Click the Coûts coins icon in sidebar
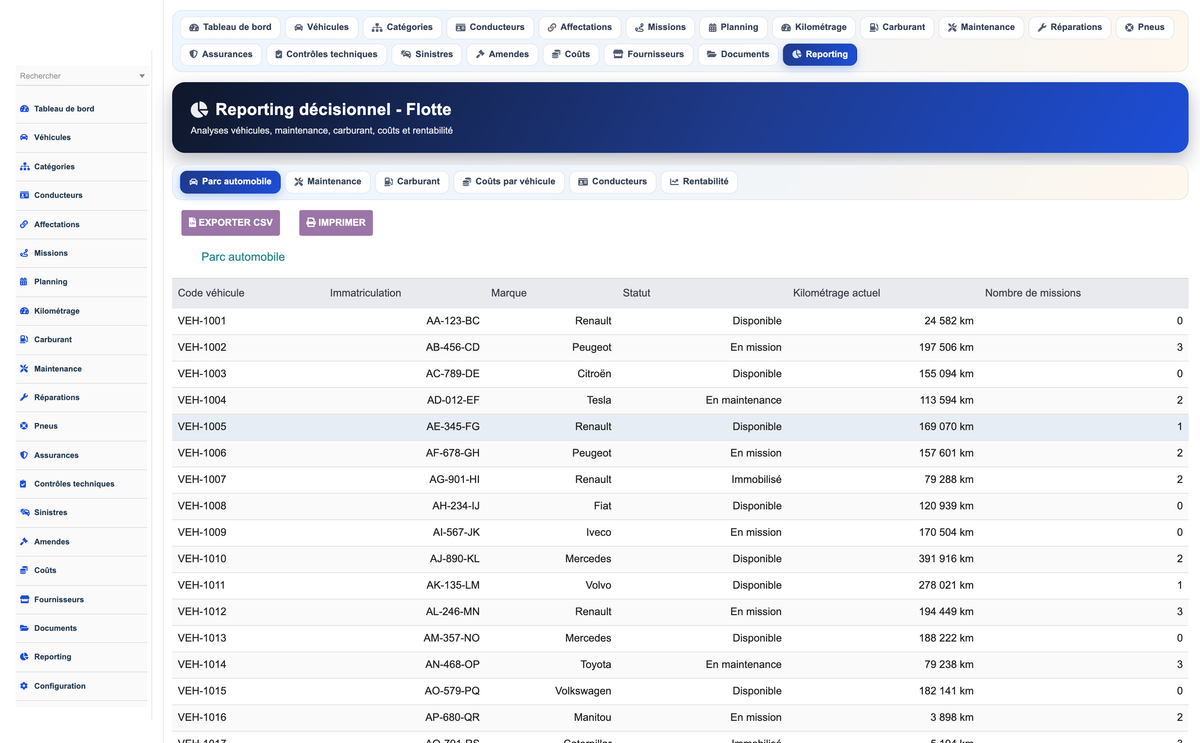The width and height of the screenshot is (1200, 743). pyautogui.click(x=24, y=570)
